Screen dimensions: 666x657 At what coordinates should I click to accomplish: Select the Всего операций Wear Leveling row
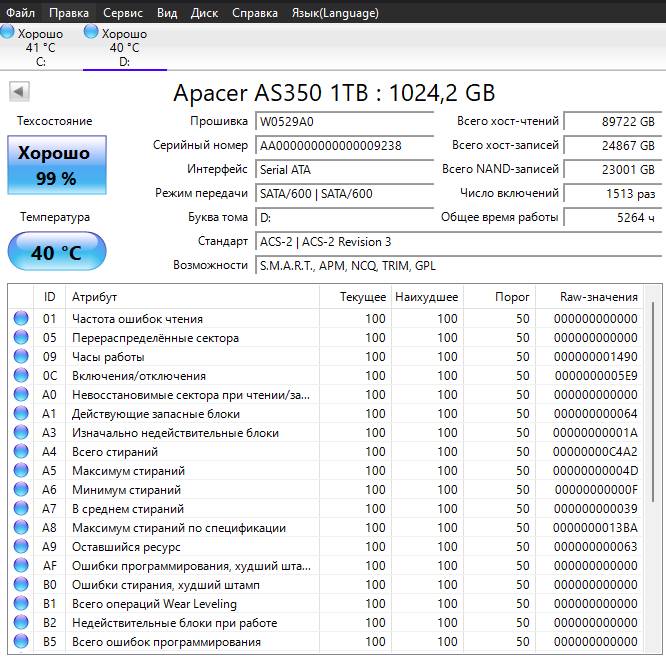coord(325,603)
